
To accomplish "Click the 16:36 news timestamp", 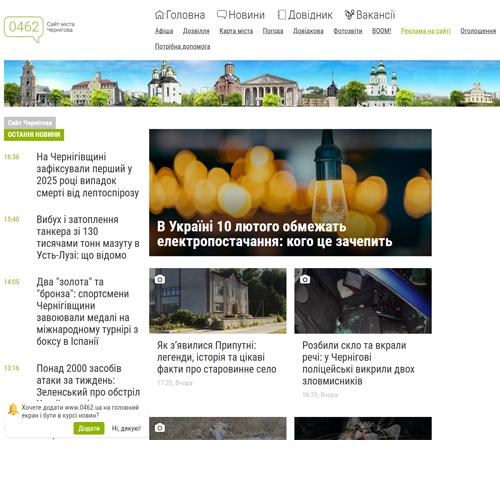I will coord(12,157).
